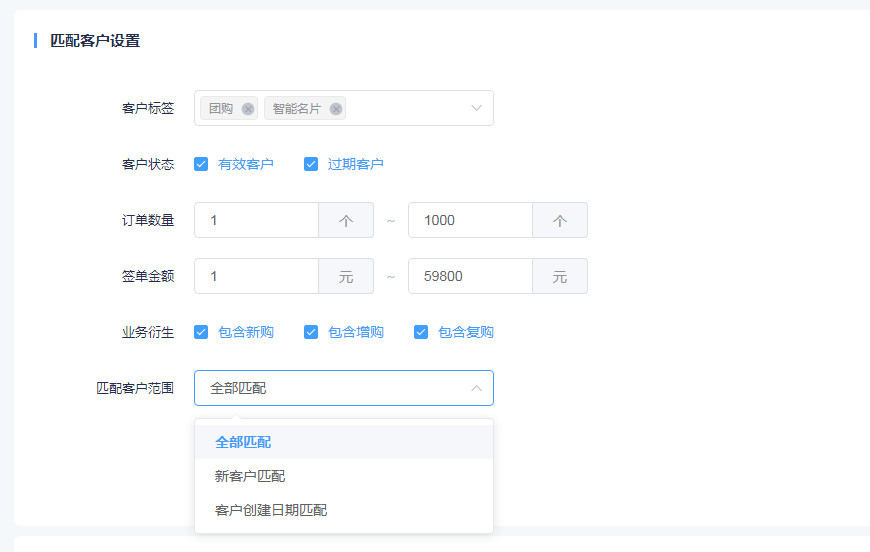
Task: Click the 包含增购 label text
Action: (x=356, y=332)
